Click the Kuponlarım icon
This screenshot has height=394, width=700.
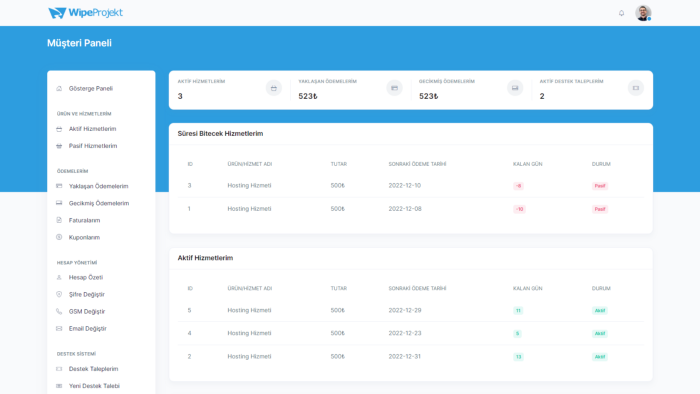(x=59, y=237)
